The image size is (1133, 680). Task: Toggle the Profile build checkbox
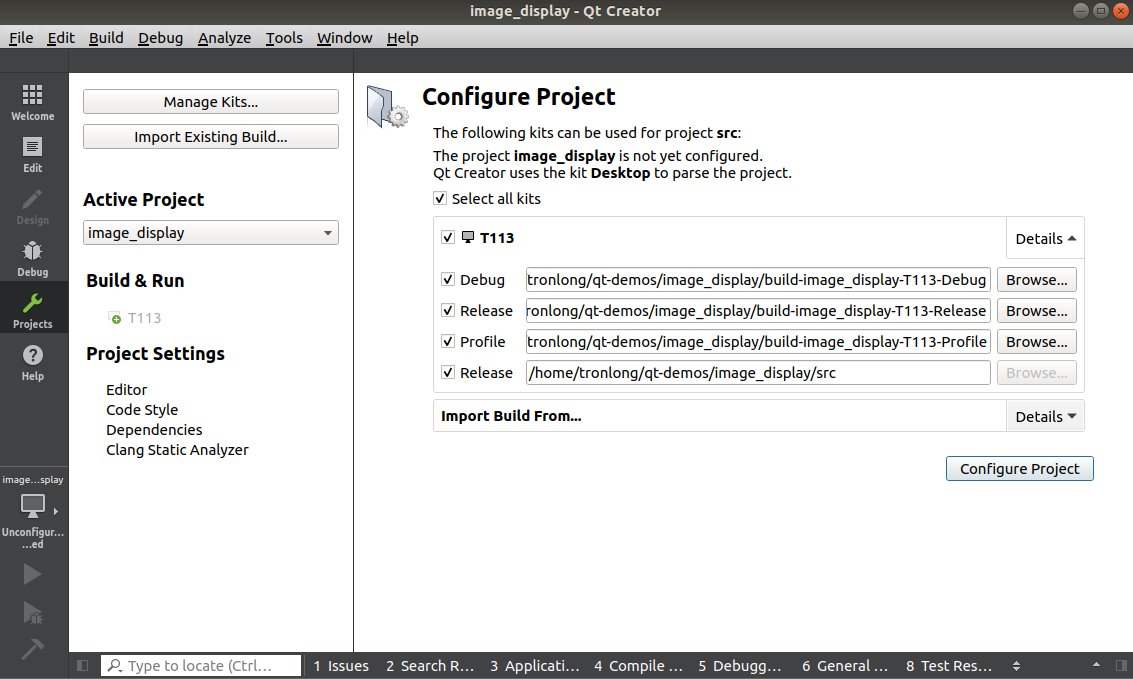tap(447, 341)
